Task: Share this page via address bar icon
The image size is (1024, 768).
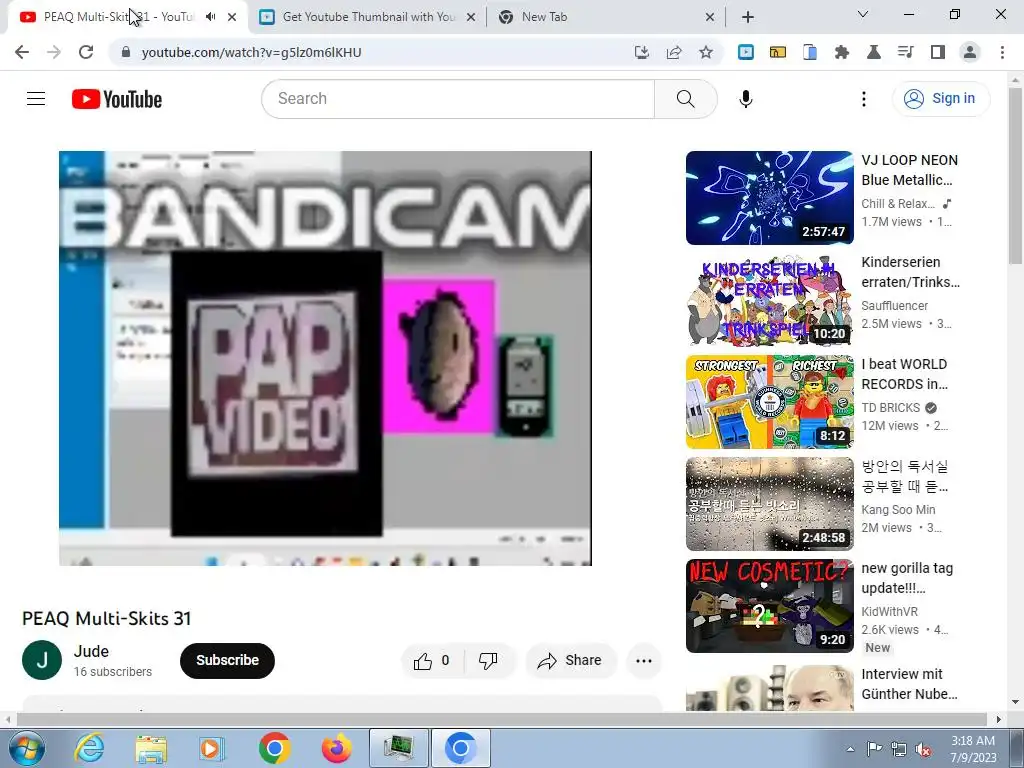Action: [674, 52]
